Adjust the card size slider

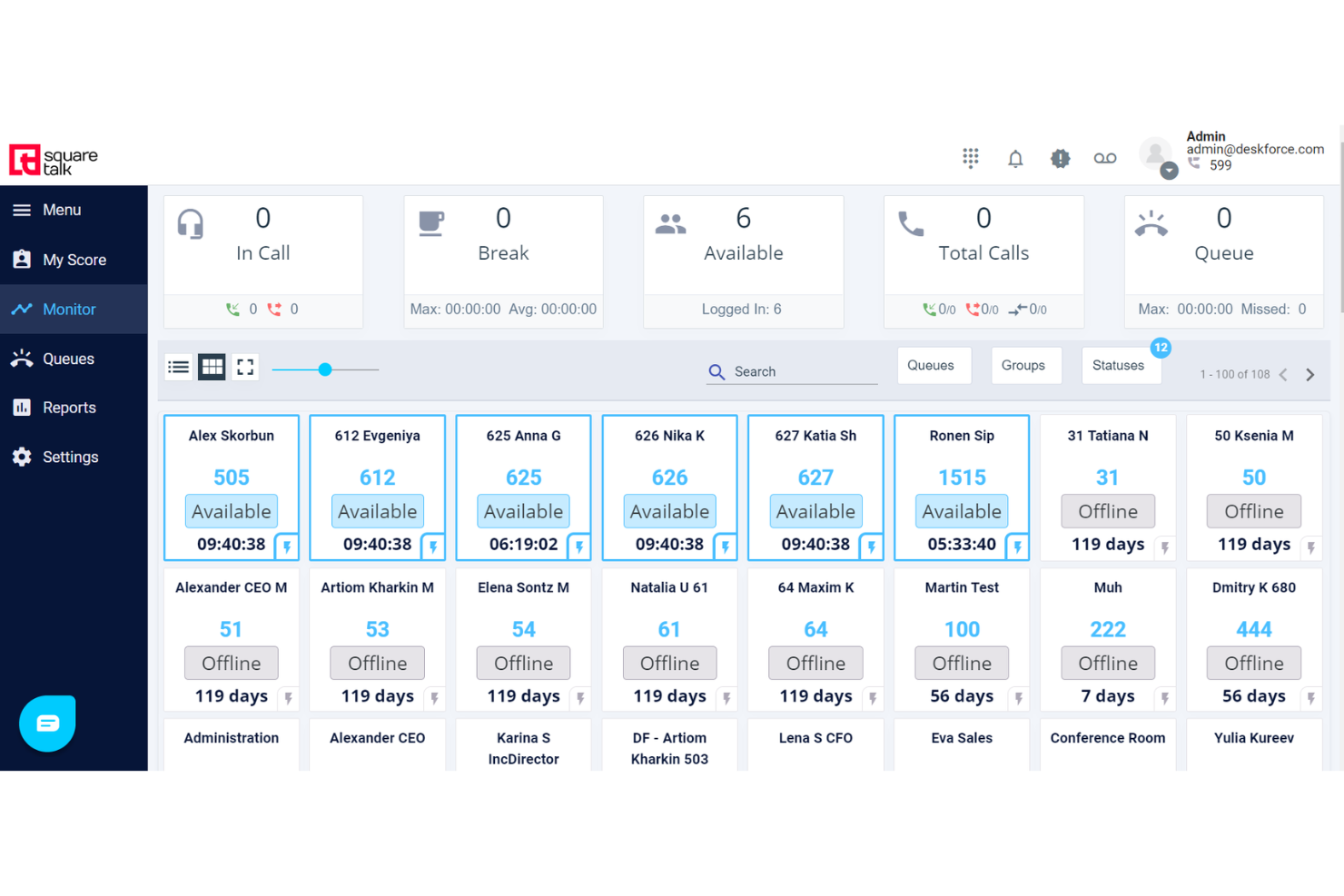325,369
